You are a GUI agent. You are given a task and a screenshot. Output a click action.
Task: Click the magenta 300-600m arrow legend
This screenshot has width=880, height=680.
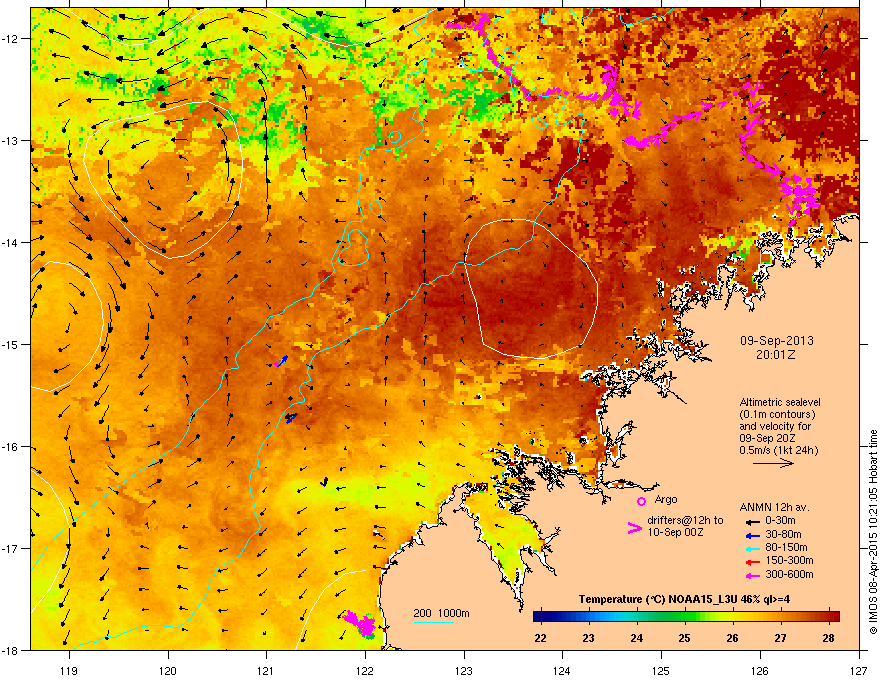(752, 576)
